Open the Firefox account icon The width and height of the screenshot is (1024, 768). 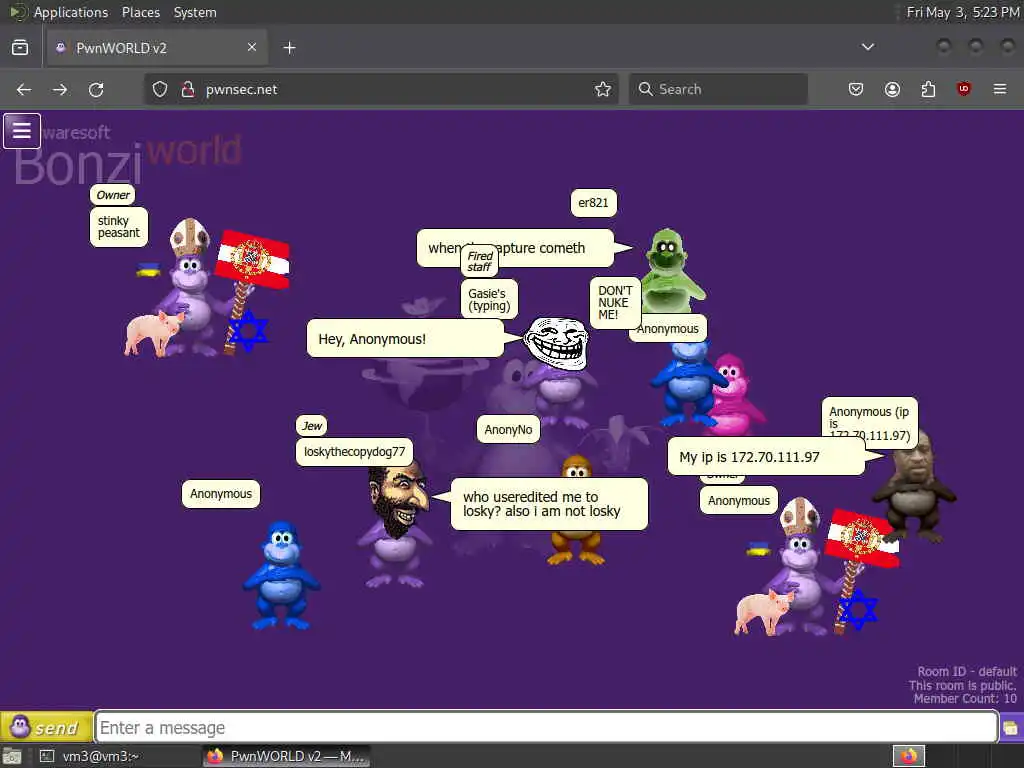point(892,89)
